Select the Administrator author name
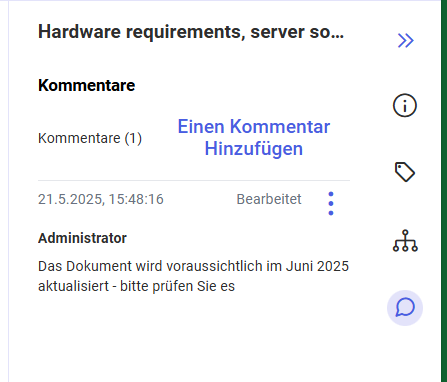 (82, 238)
